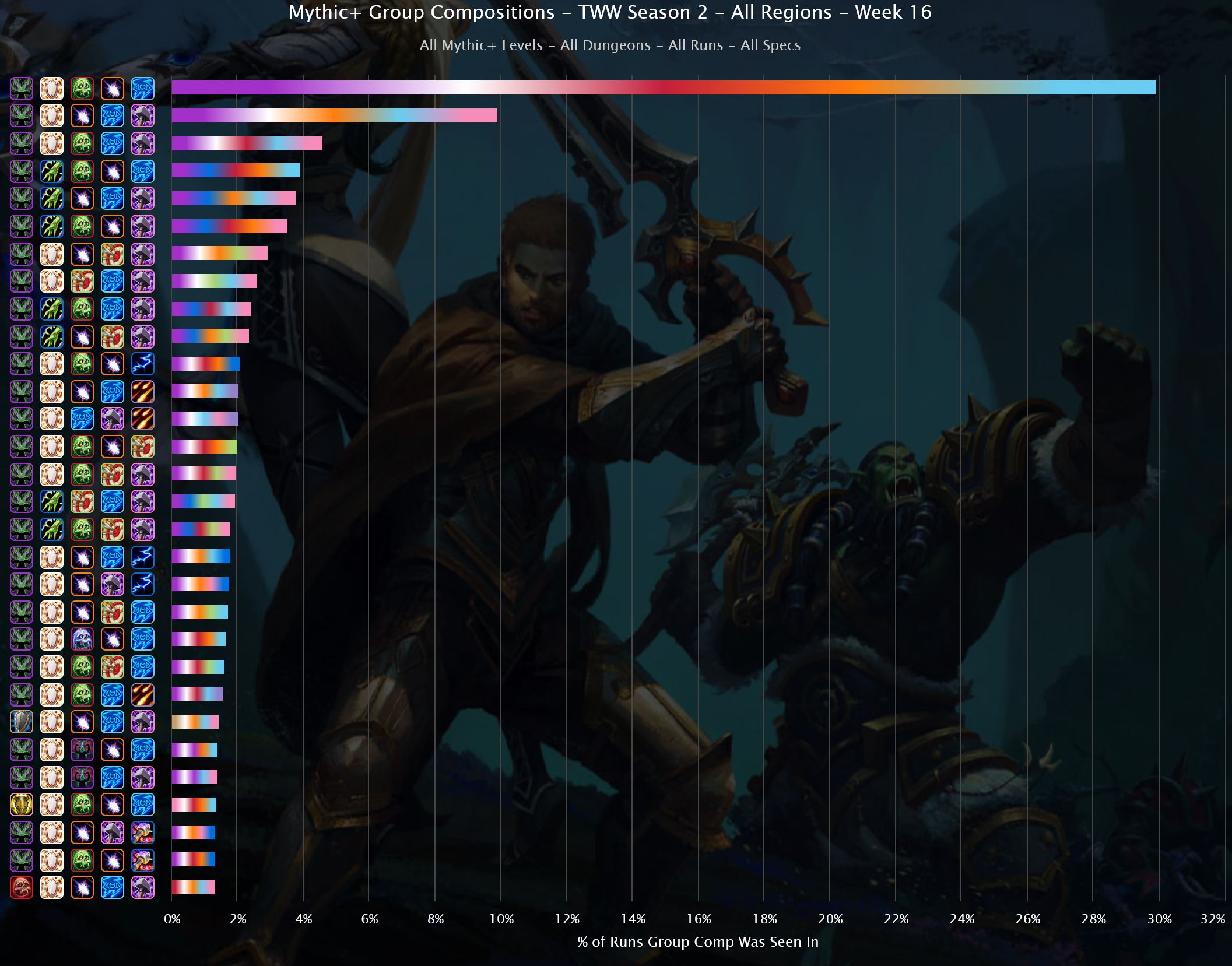1232x966 pixels.
Task: Select green Unholy skull icon in the 30% row
Action: tap(82, 89)
